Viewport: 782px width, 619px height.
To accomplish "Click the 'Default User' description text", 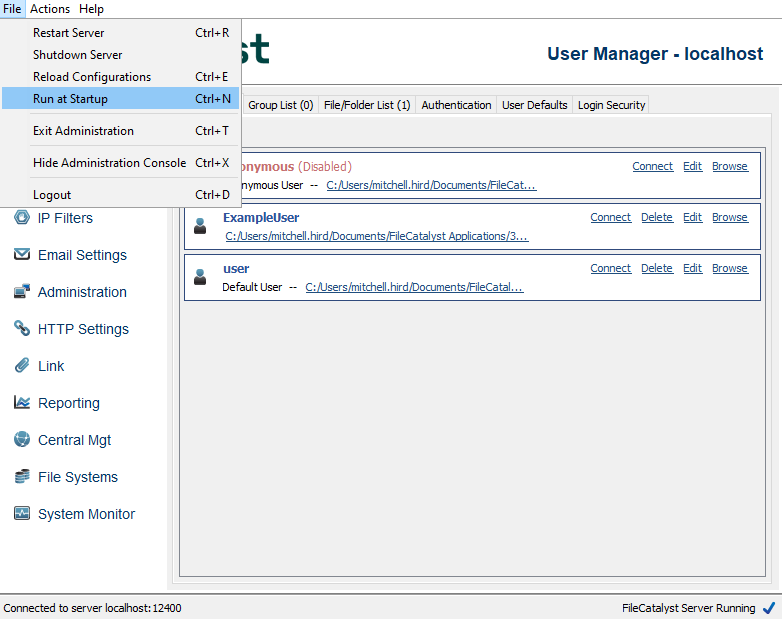I will [252, 287].
